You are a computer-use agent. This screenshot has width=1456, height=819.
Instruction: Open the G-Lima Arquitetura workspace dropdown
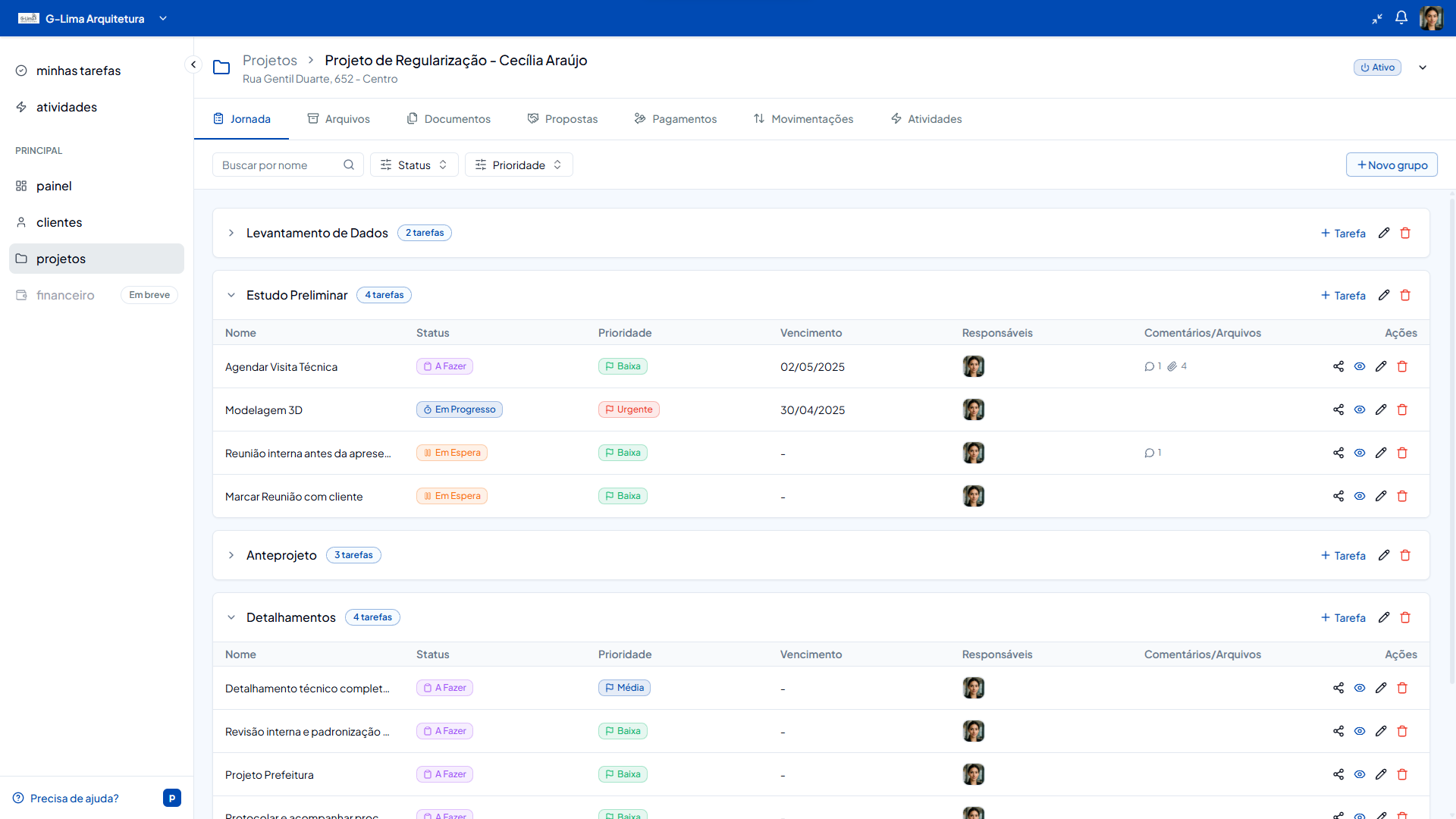click(x=163, y=18)
